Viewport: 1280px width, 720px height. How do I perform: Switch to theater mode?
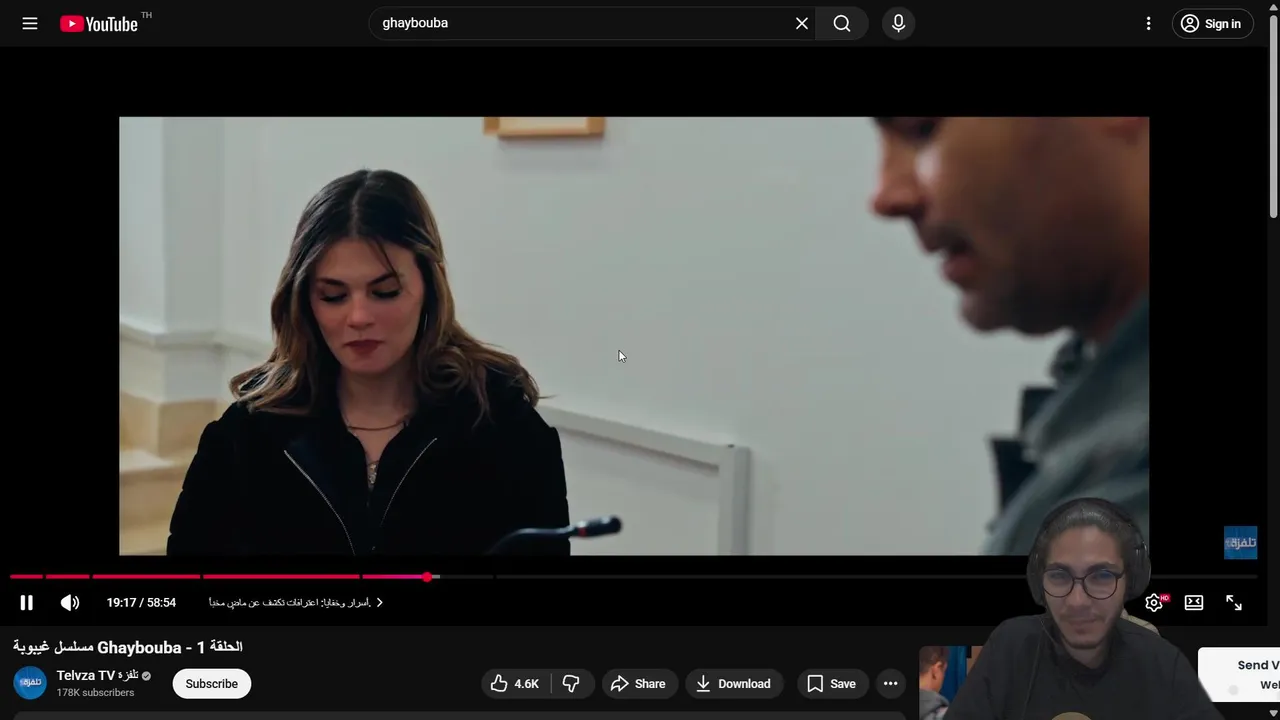tap(1194, 602)
